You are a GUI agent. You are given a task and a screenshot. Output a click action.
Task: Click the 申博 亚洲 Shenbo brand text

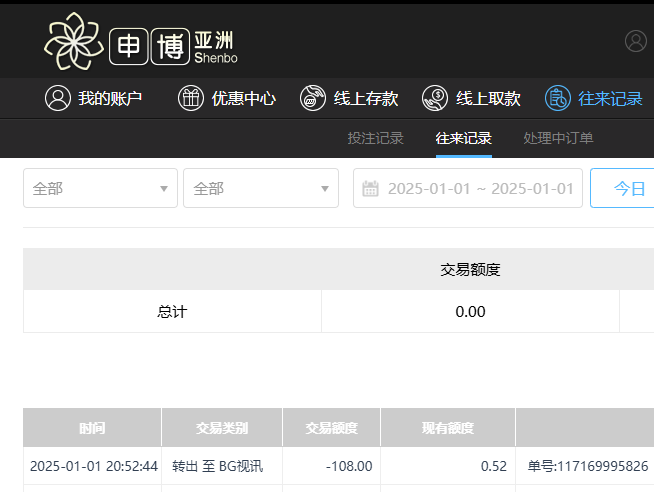pyautogui.click(x=174, y=46)
